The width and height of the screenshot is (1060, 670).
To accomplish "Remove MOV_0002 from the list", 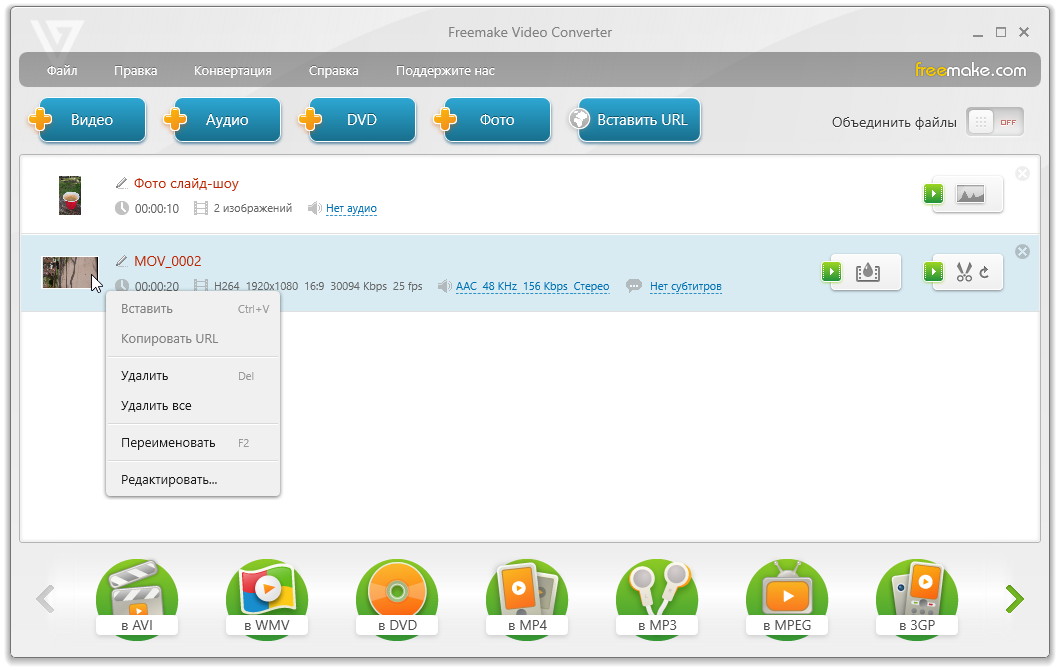I will point(1023,252).
